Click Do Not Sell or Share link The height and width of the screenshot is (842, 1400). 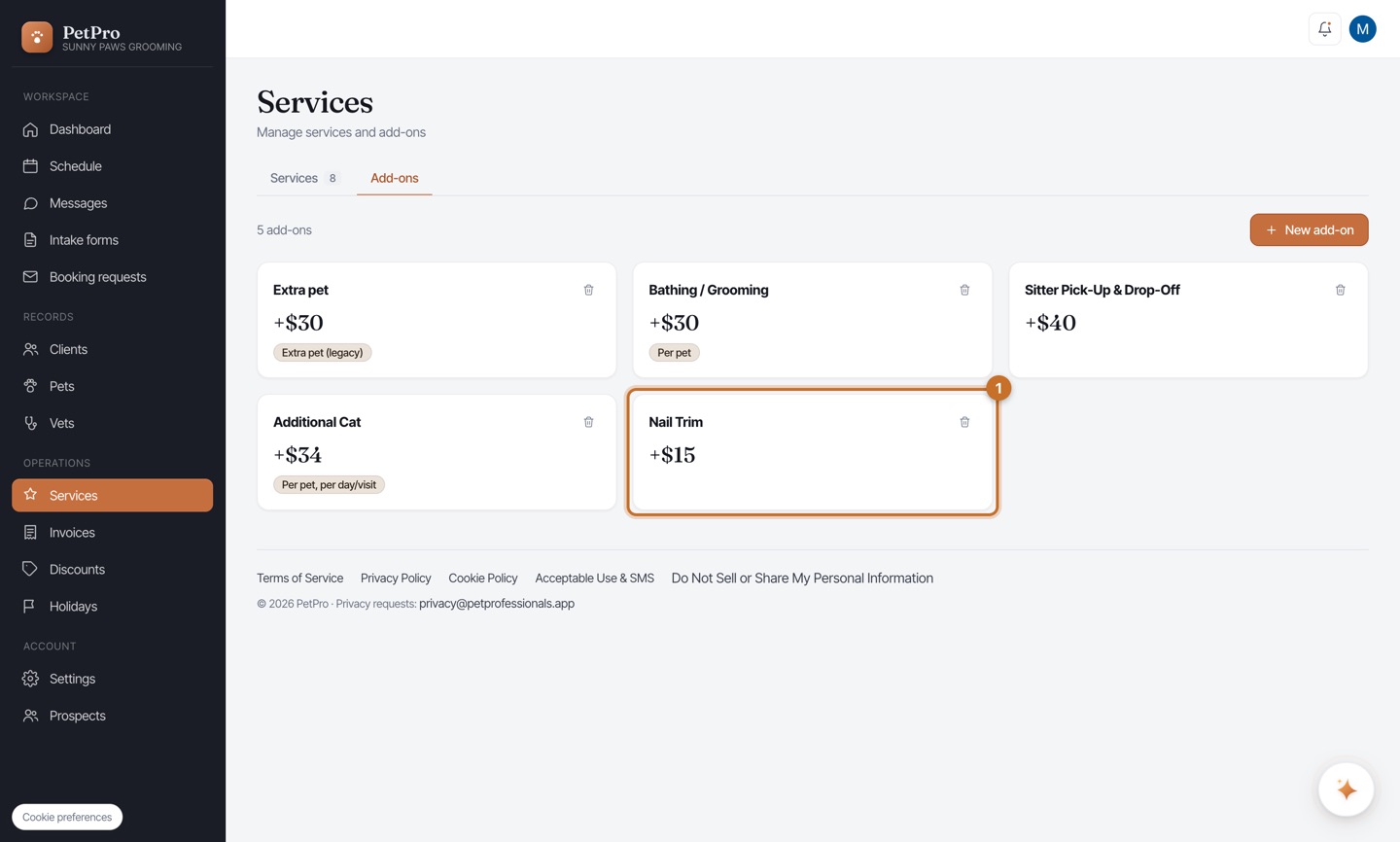802,578
